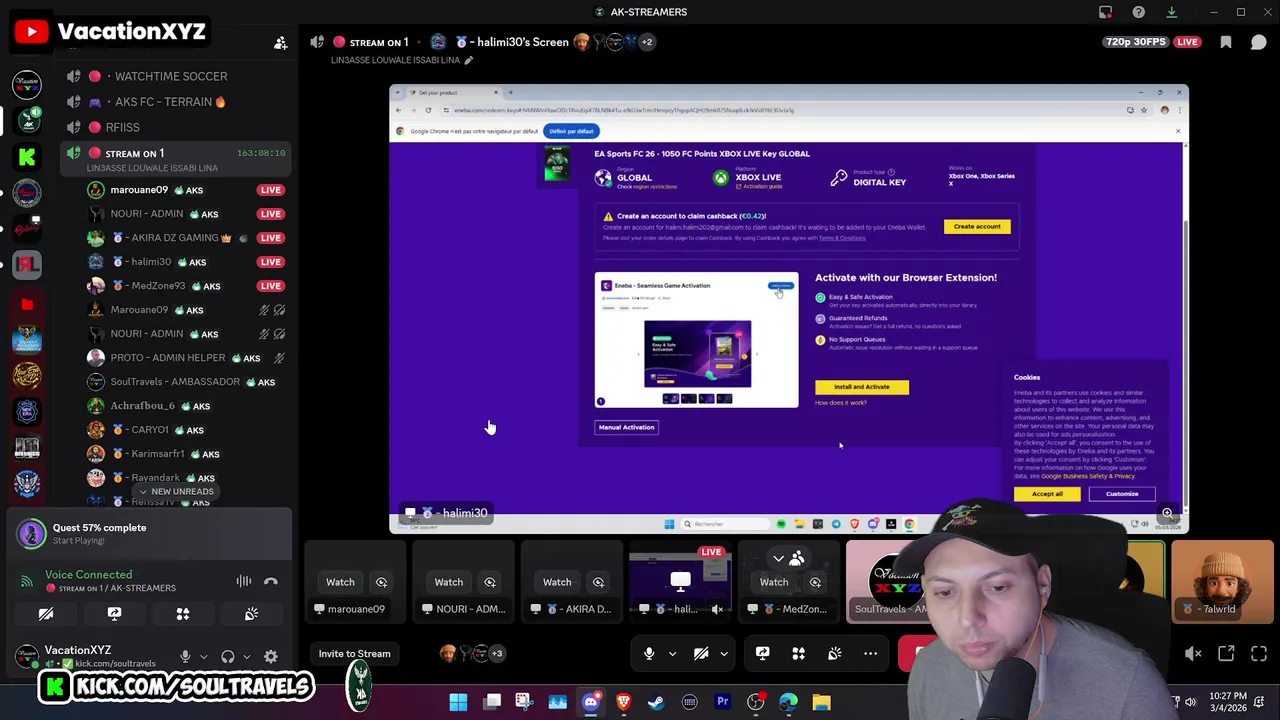1280x720 pixels.
Task: Add AKIRA D's stream to multi-view
Action: pos(598,582)
